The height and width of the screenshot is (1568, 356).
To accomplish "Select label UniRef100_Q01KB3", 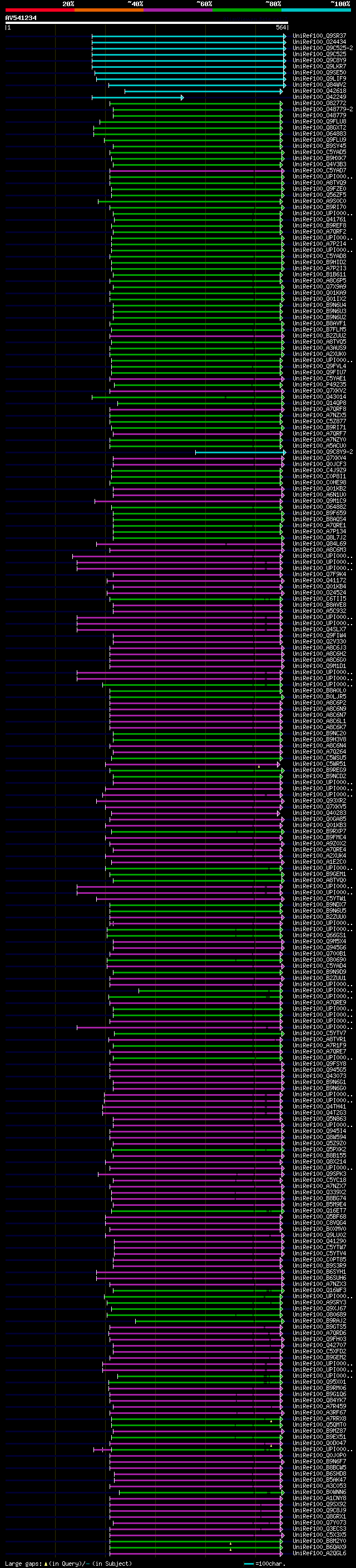I will 319,825.
